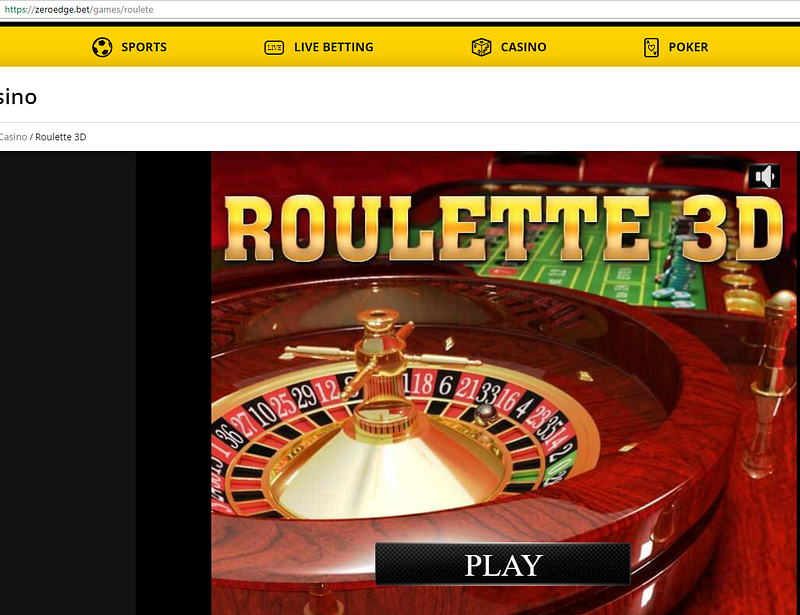The height and width of the screenshot is (615, 800).
Task: Start the game with PLAY button
Action: pyautogui.click(x=503, y=564)
